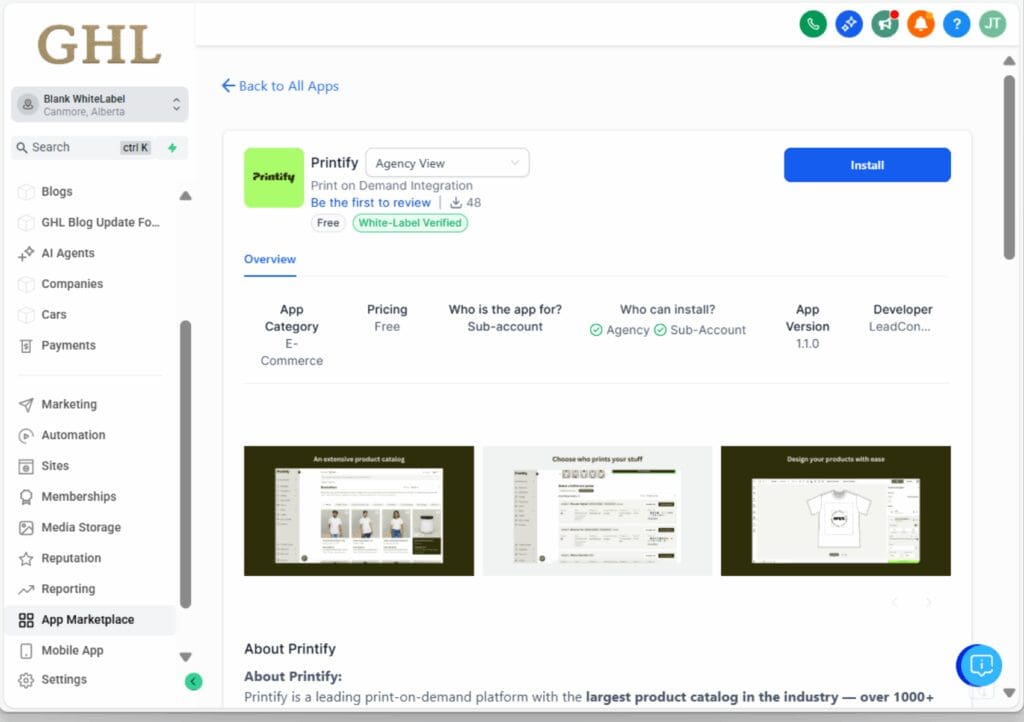This screenshot has height=722, width=1024.
Task: Open the middle Printify screenshot thumbnail
Action: [x=597, y=510]
